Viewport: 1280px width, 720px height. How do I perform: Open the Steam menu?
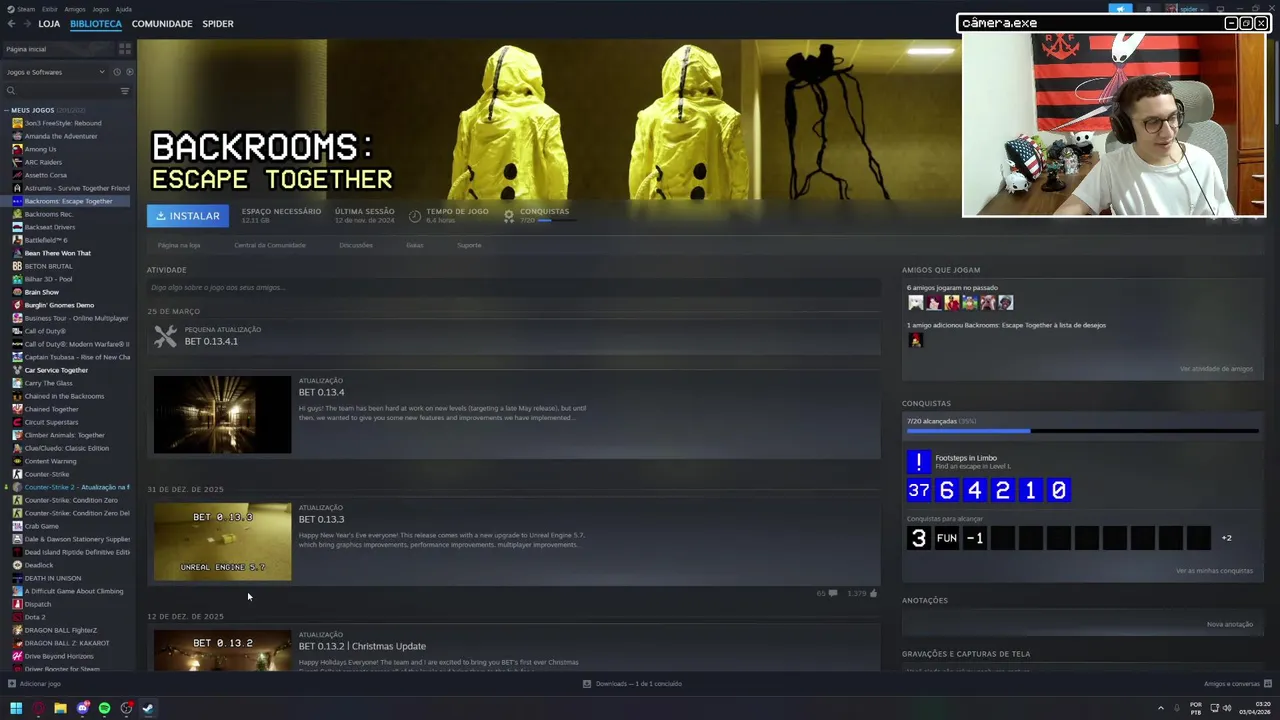[x=26, y=9]
